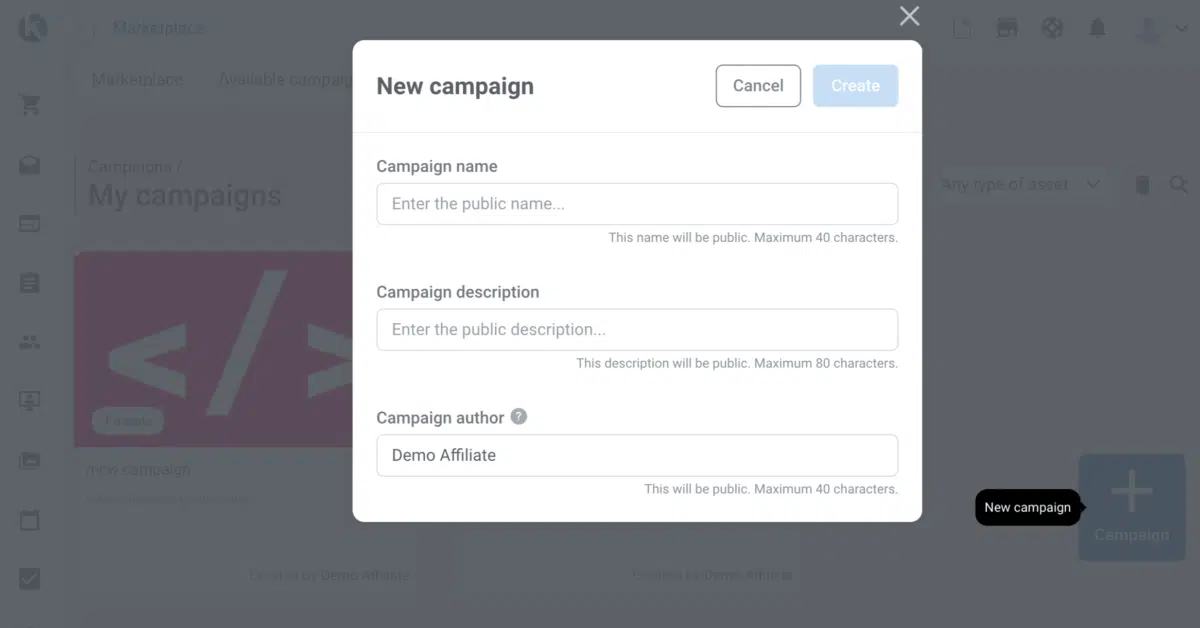This screenshot has width=1200, height=628.
Task: Click the search magnifier icon
Action: [1179, 185]
